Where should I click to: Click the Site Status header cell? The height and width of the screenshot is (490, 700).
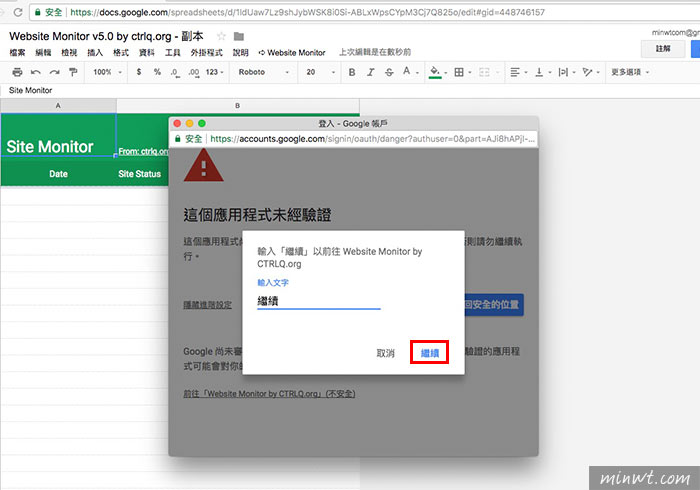[140, 174]
